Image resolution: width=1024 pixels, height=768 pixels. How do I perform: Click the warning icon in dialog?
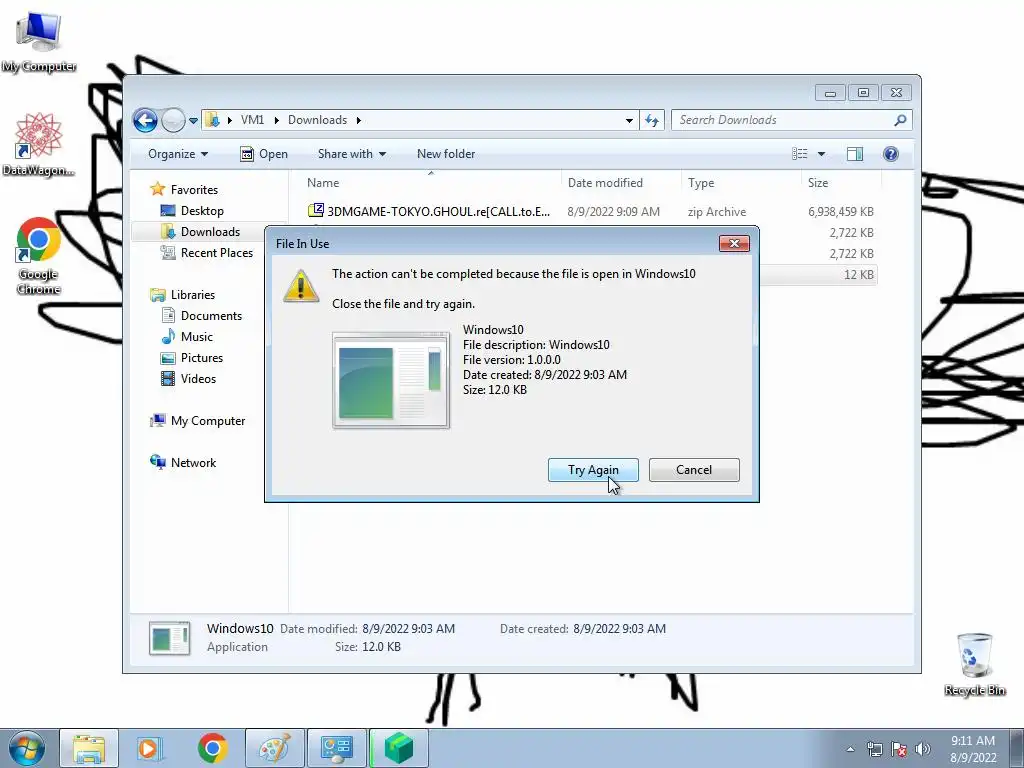(x=301, y=286)
